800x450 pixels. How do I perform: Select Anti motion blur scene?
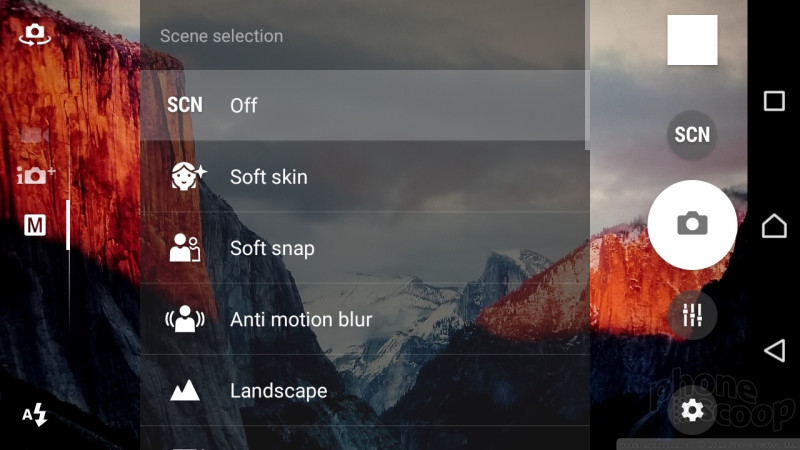[365, 319]
